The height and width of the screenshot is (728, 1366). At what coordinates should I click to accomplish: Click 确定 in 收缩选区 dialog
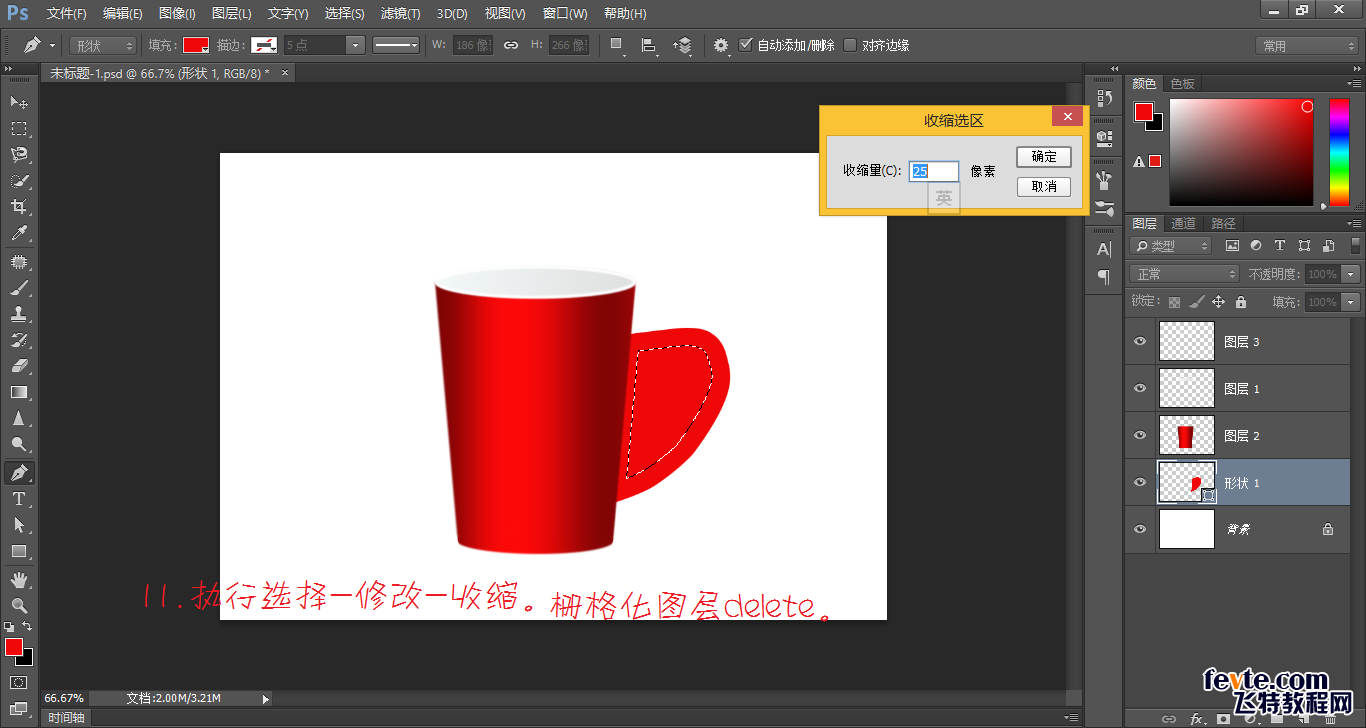coord(1044,157)
